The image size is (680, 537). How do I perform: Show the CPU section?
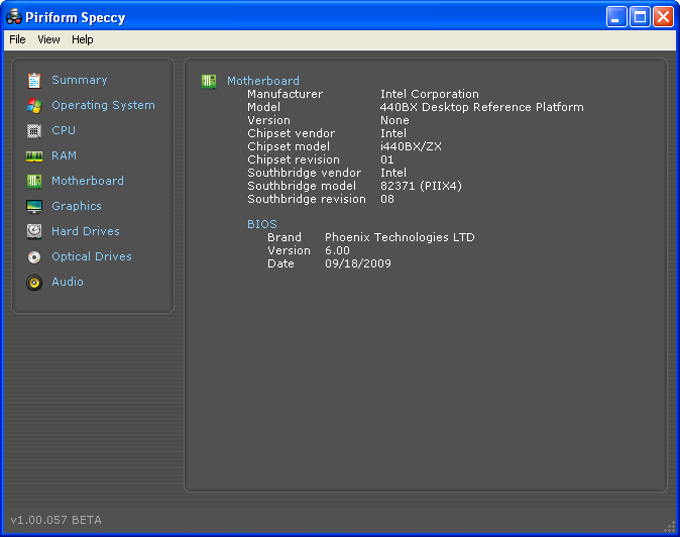coord(64,131)
